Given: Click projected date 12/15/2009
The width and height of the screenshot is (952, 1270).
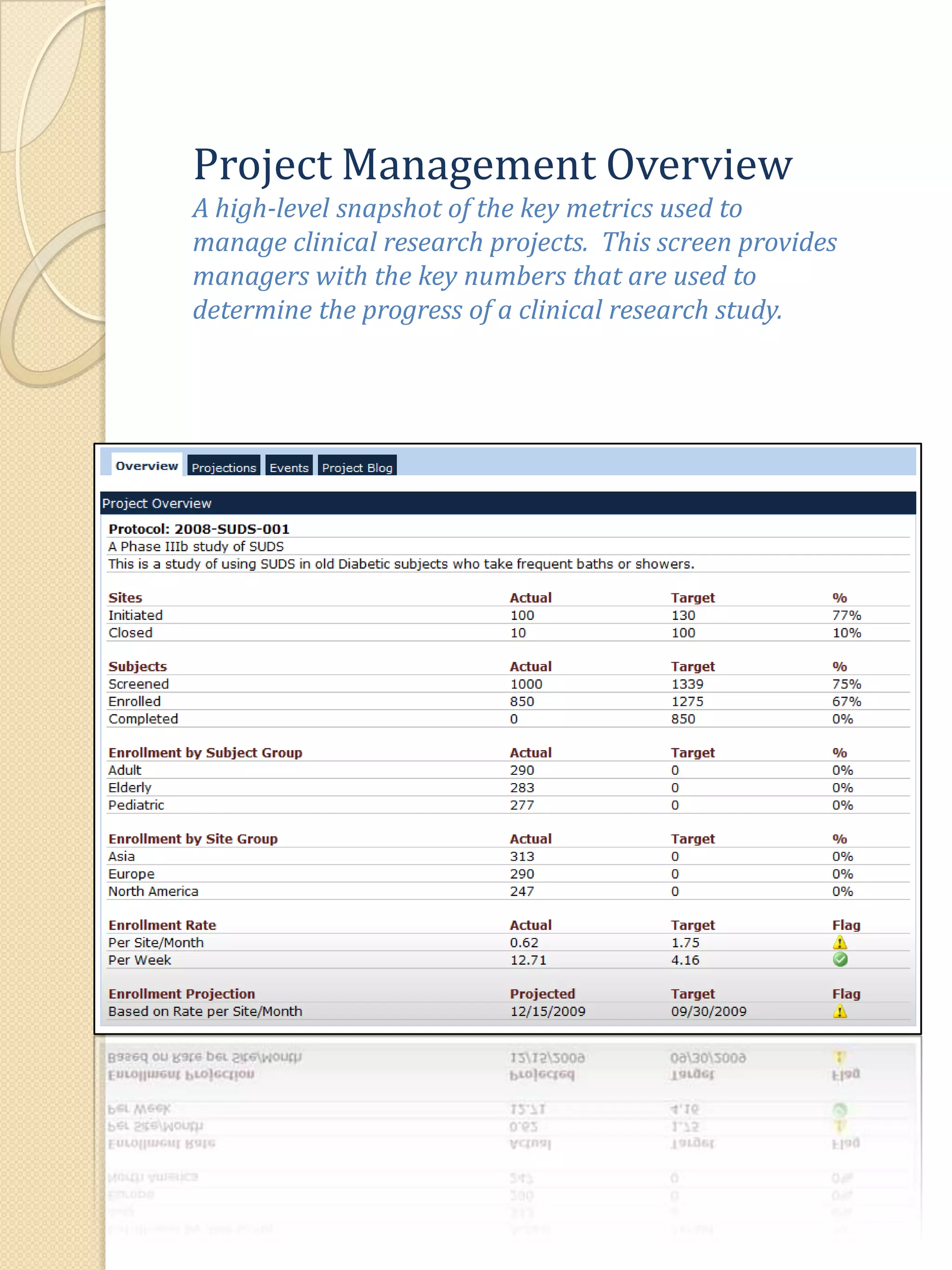Looking at the screenshot, I should pyautogui.click(x=548, y=1011).
